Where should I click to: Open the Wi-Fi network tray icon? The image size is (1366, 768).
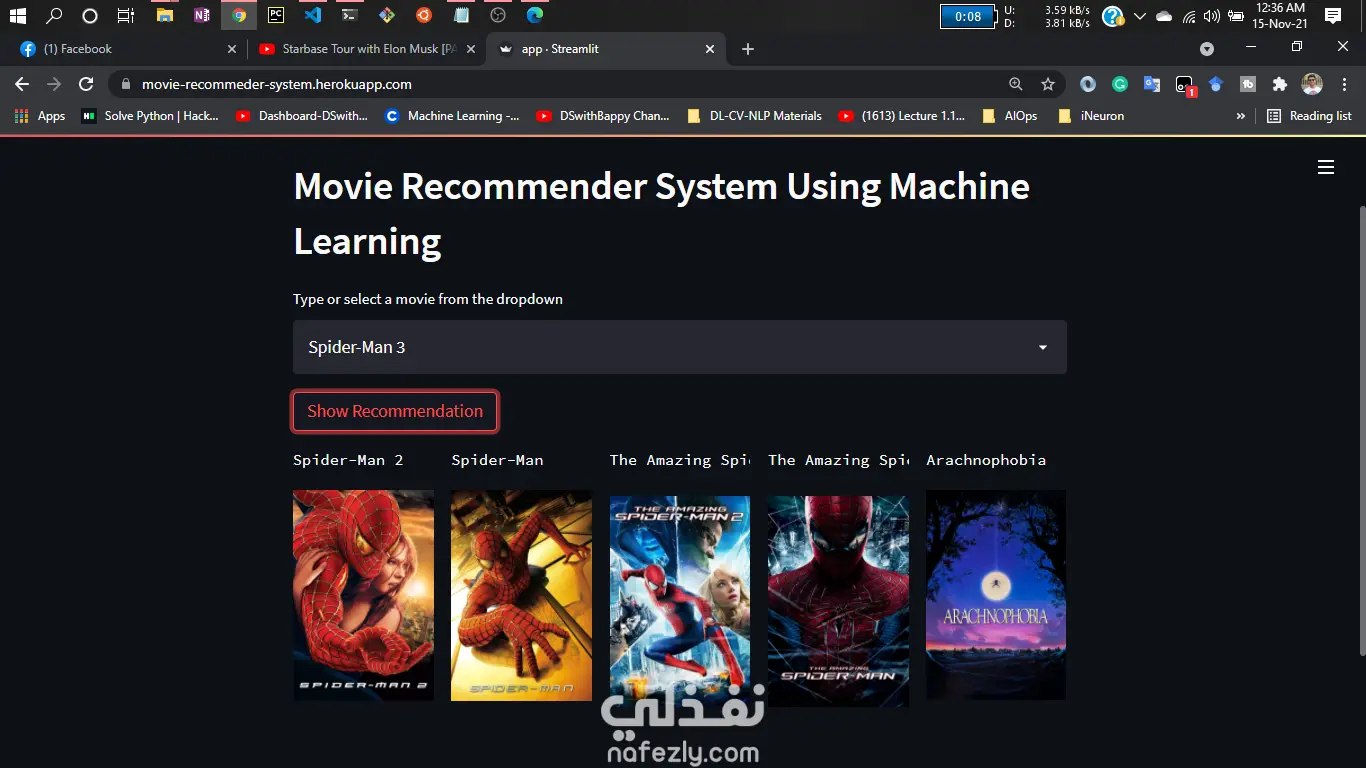[1189, 16]
